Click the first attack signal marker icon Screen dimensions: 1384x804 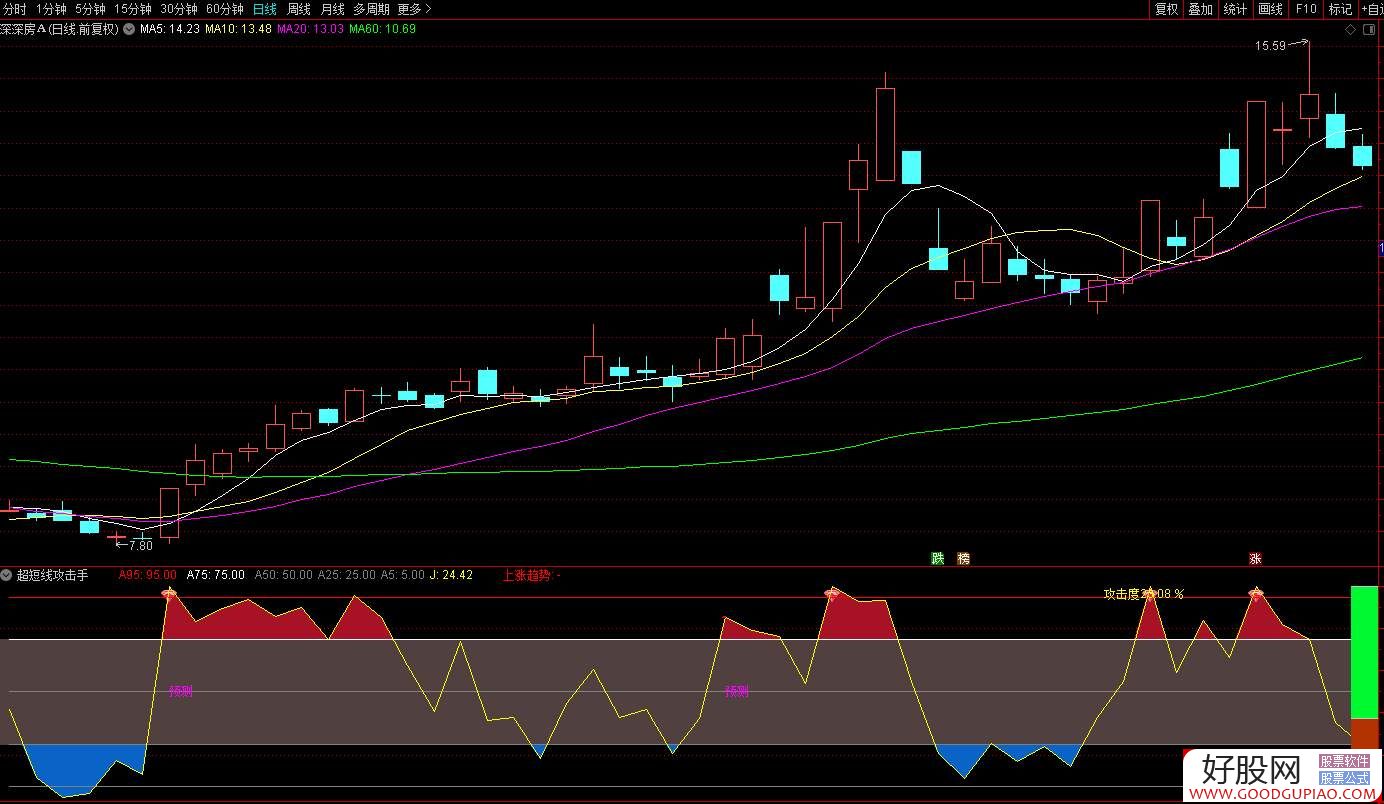tap(169, 594)
